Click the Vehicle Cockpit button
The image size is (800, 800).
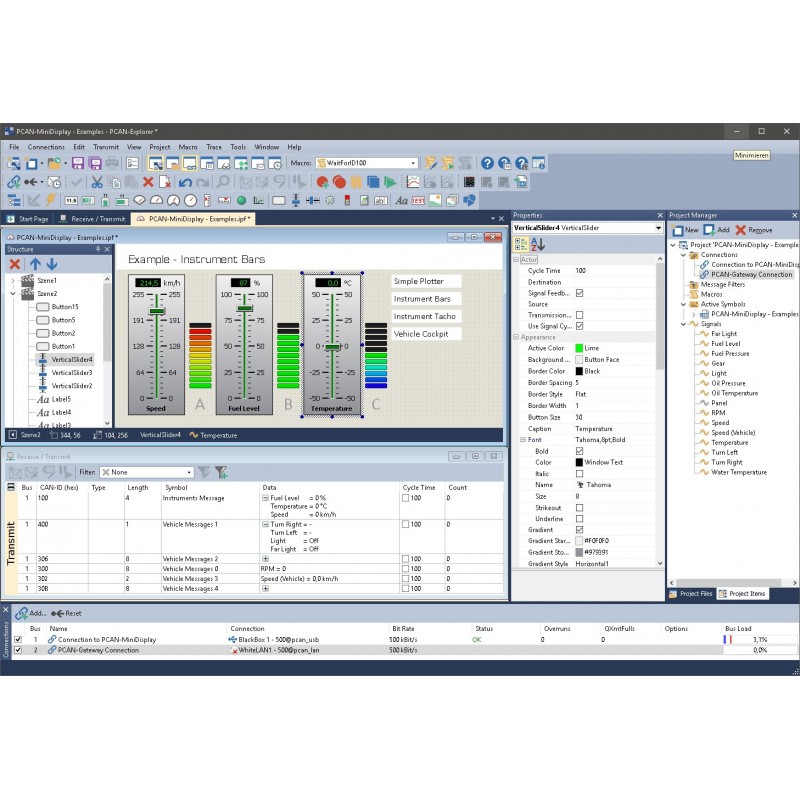click(426, 334)
